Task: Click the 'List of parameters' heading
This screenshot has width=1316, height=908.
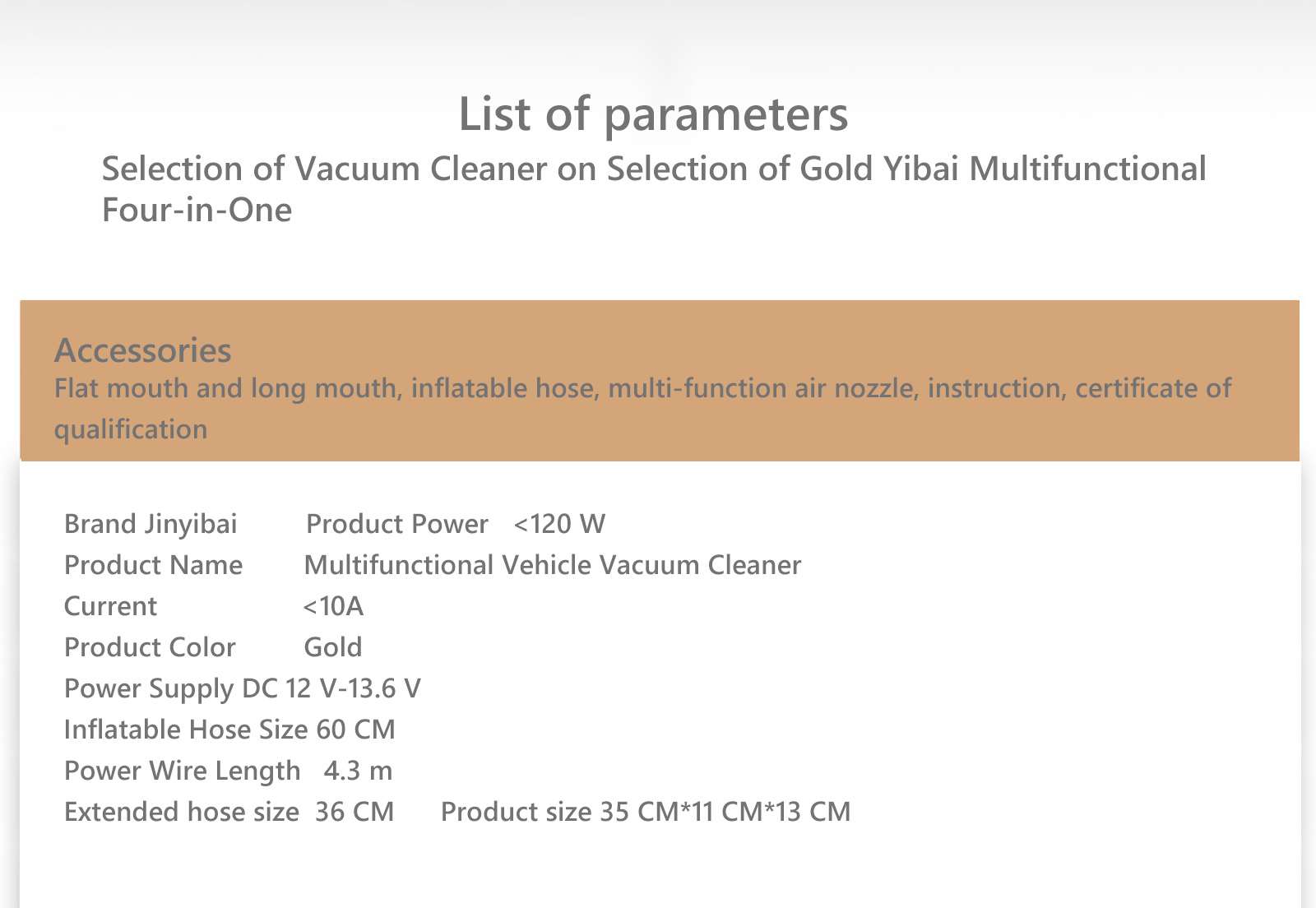Action: pos(653,115)
